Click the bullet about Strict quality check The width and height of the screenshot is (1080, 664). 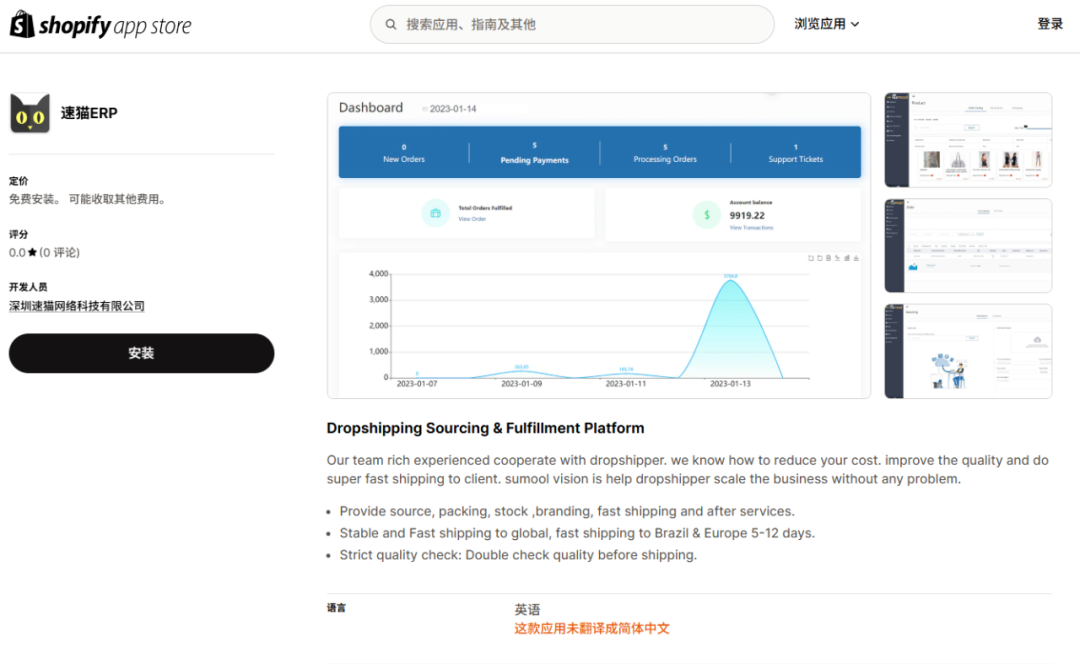518,555
